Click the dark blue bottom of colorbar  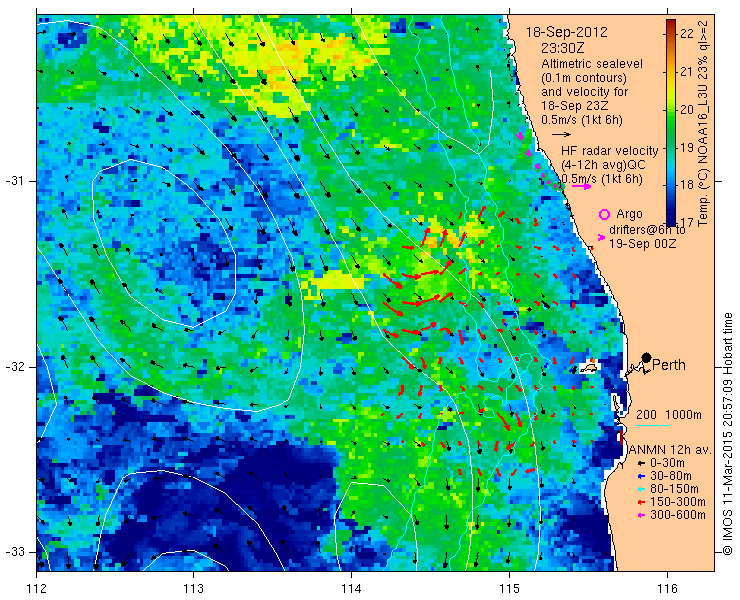(x=671, y=221)
